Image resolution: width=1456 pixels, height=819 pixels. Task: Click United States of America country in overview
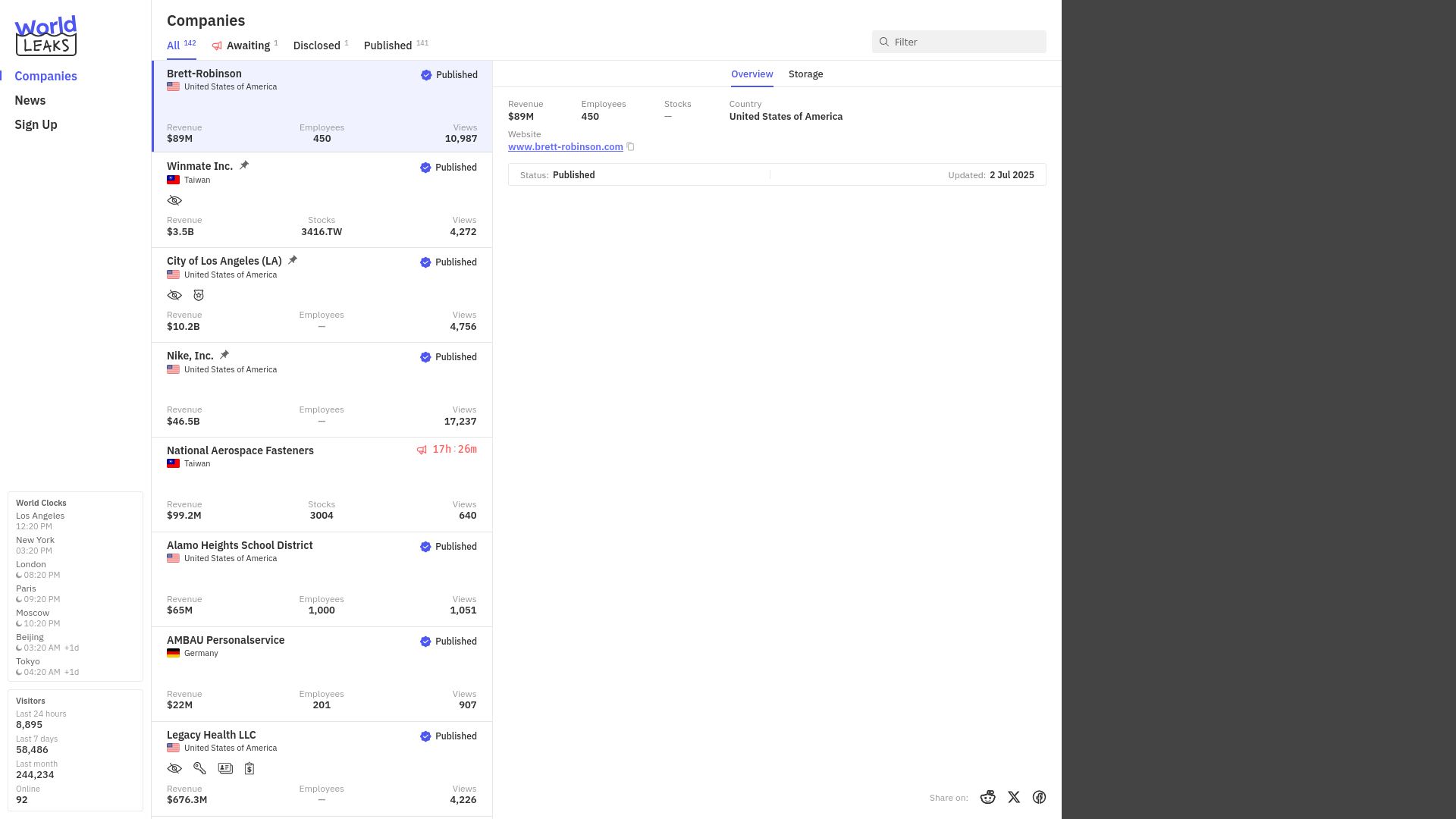786,117
